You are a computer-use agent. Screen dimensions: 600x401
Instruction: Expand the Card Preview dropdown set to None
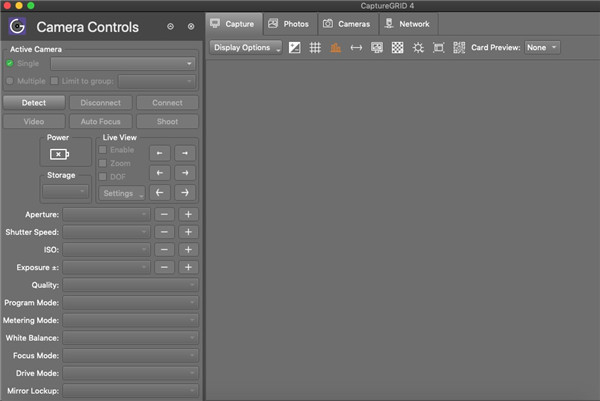[x=543, y=47]
